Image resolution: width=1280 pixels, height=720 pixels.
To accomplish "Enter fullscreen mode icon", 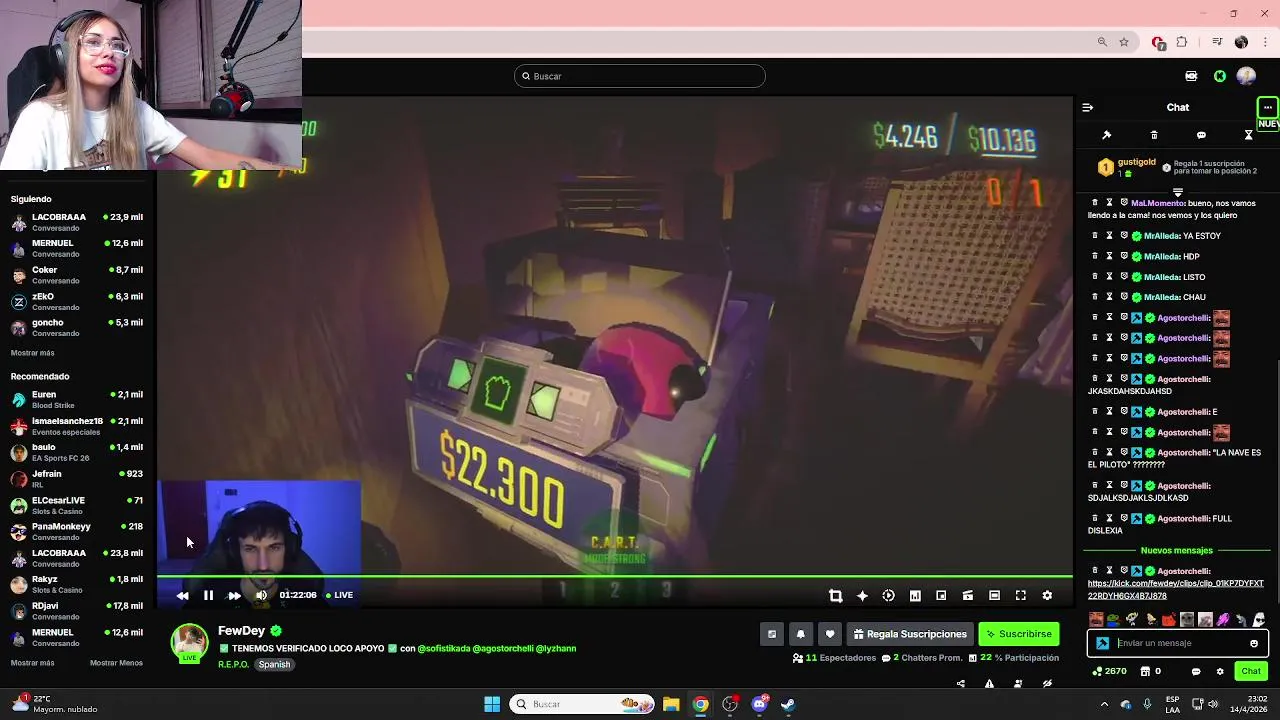I will pyautogui.click(x=1020, y=595).
